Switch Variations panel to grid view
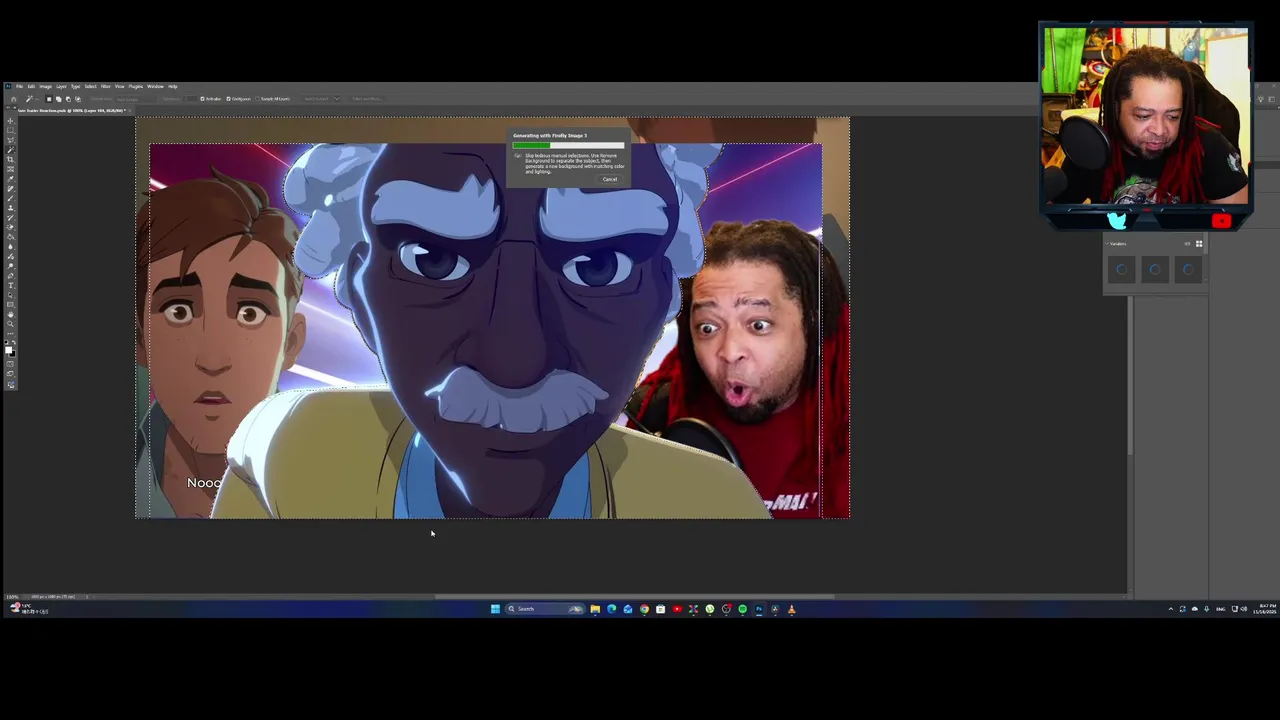Image resolution: width=1280 pixels, height=720 pixels. click(x=1199, y=243)
